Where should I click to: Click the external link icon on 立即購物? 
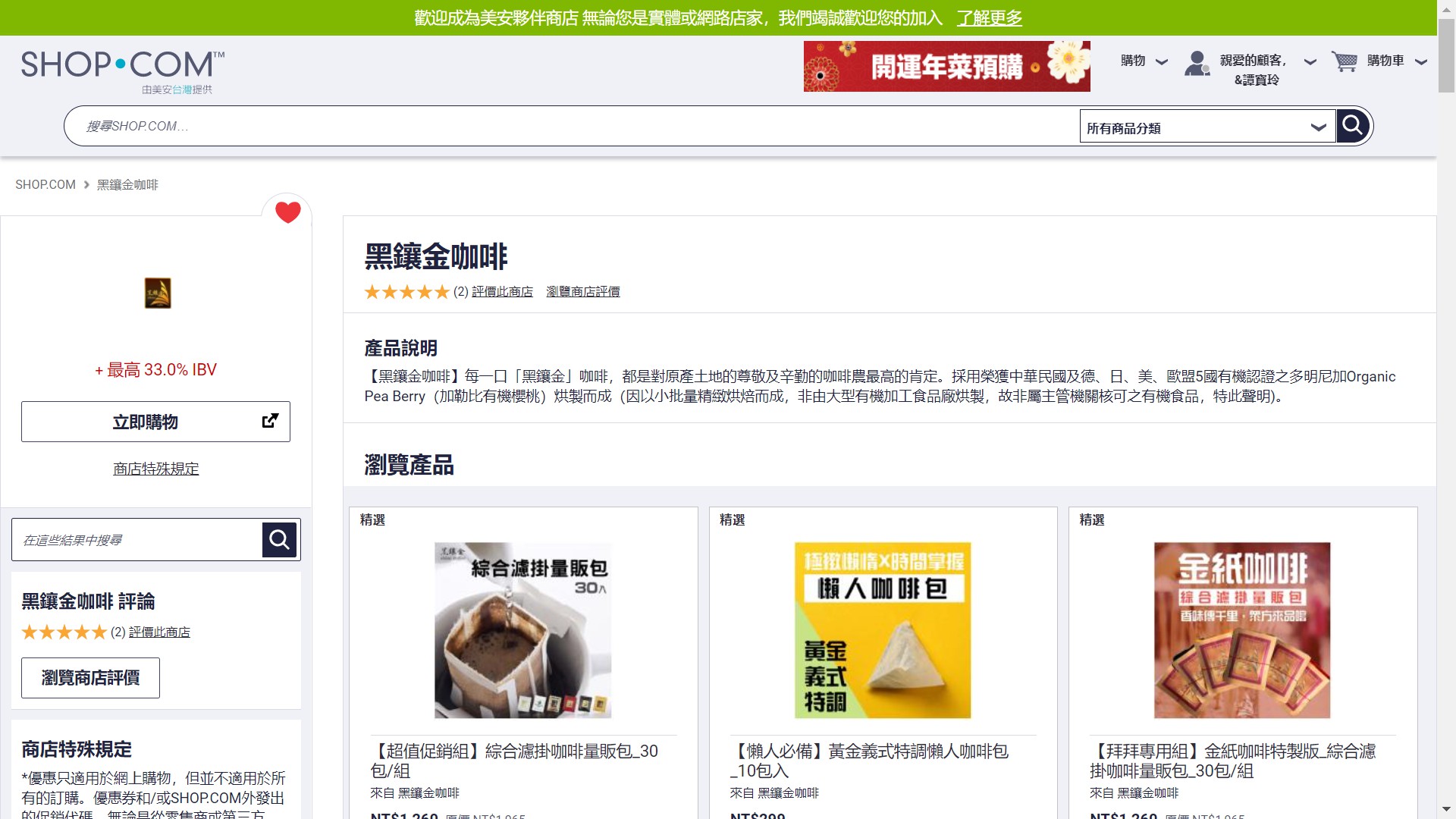270,421
